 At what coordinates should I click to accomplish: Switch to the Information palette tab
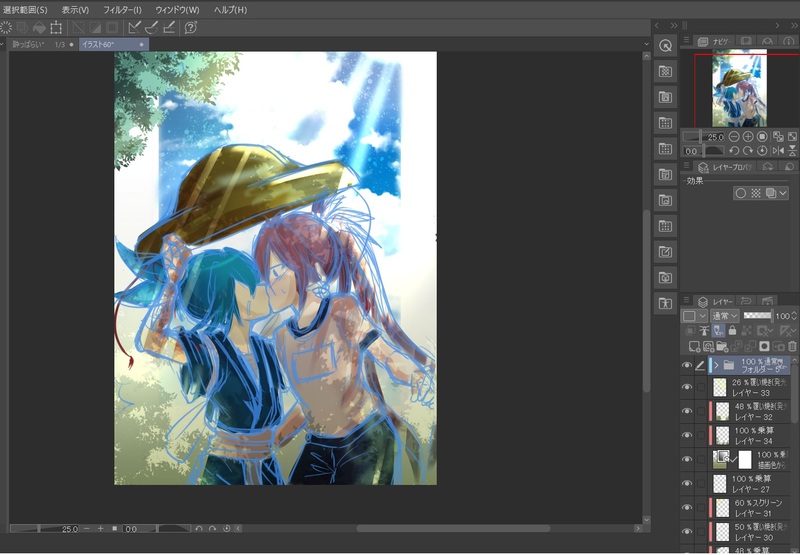click(x=789, y=41)
